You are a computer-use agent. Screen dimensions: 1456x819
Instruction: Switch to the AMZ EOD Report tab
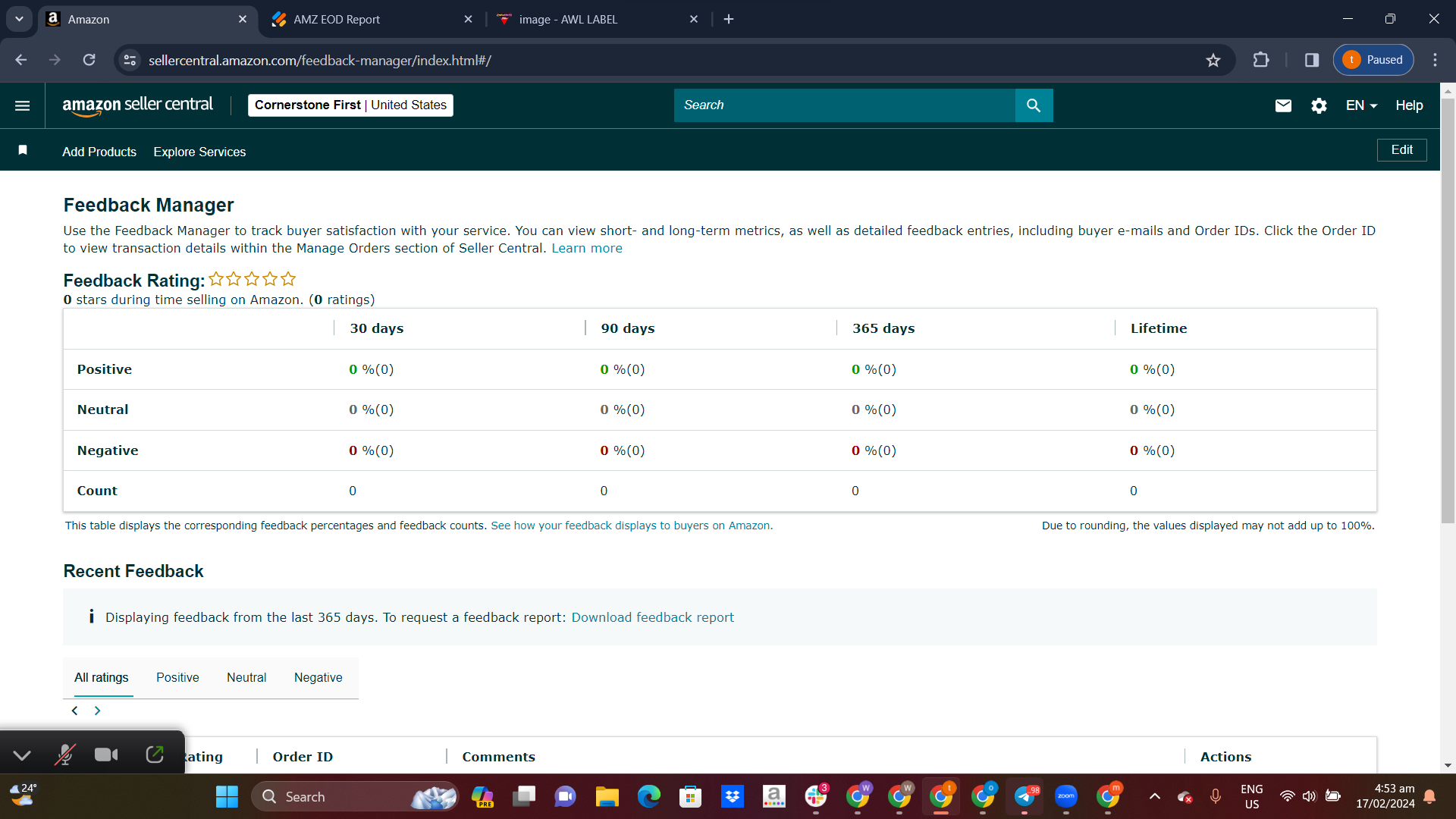pos(372,19)
